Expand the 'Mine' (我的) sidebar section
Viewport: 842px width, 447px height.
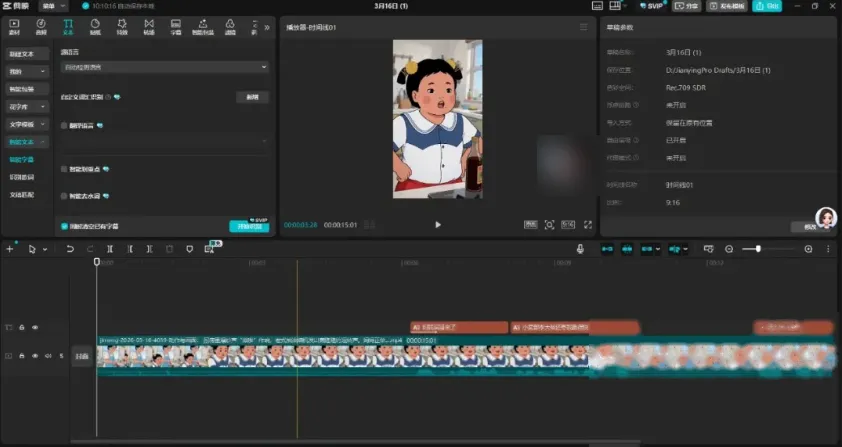pos(27,71)
